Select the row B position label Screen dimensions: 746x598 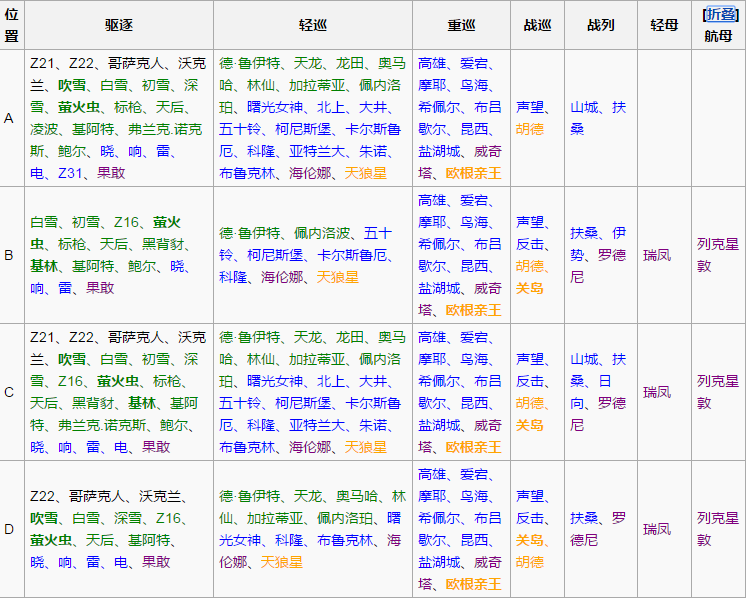[x=9, y=255]
